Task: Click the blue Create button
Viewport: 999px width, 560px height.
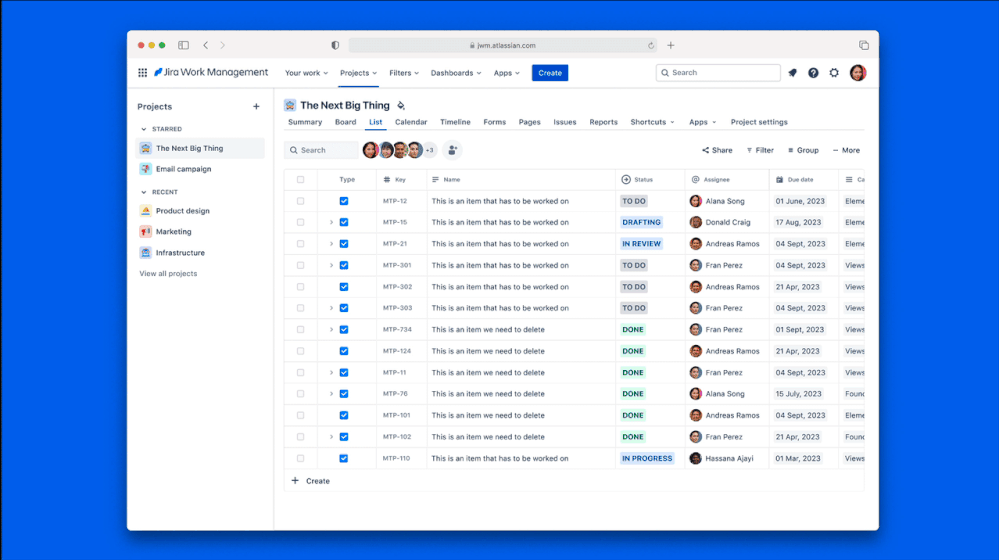Action: [x=550, y=73]
